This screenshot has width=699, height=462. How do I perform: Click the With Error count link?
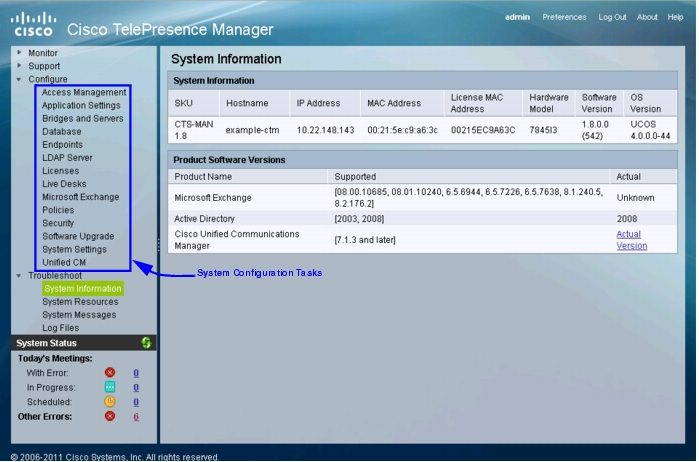coord(136,373)
